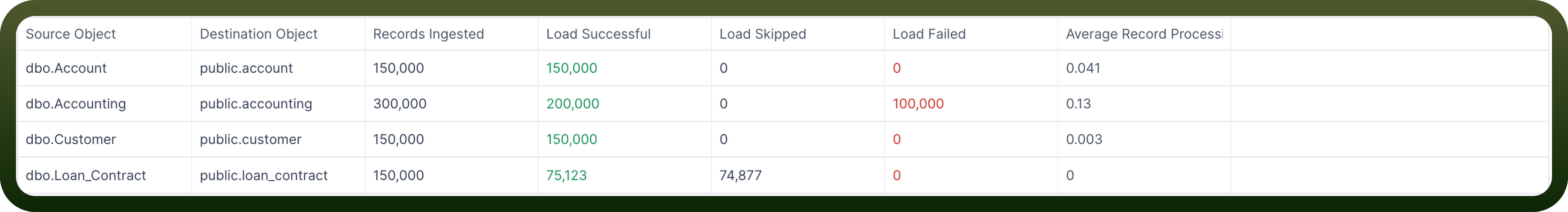The image size is (1568, 212).
Task: Click the 300,000 records ingested cell
Action: point(399,104)
